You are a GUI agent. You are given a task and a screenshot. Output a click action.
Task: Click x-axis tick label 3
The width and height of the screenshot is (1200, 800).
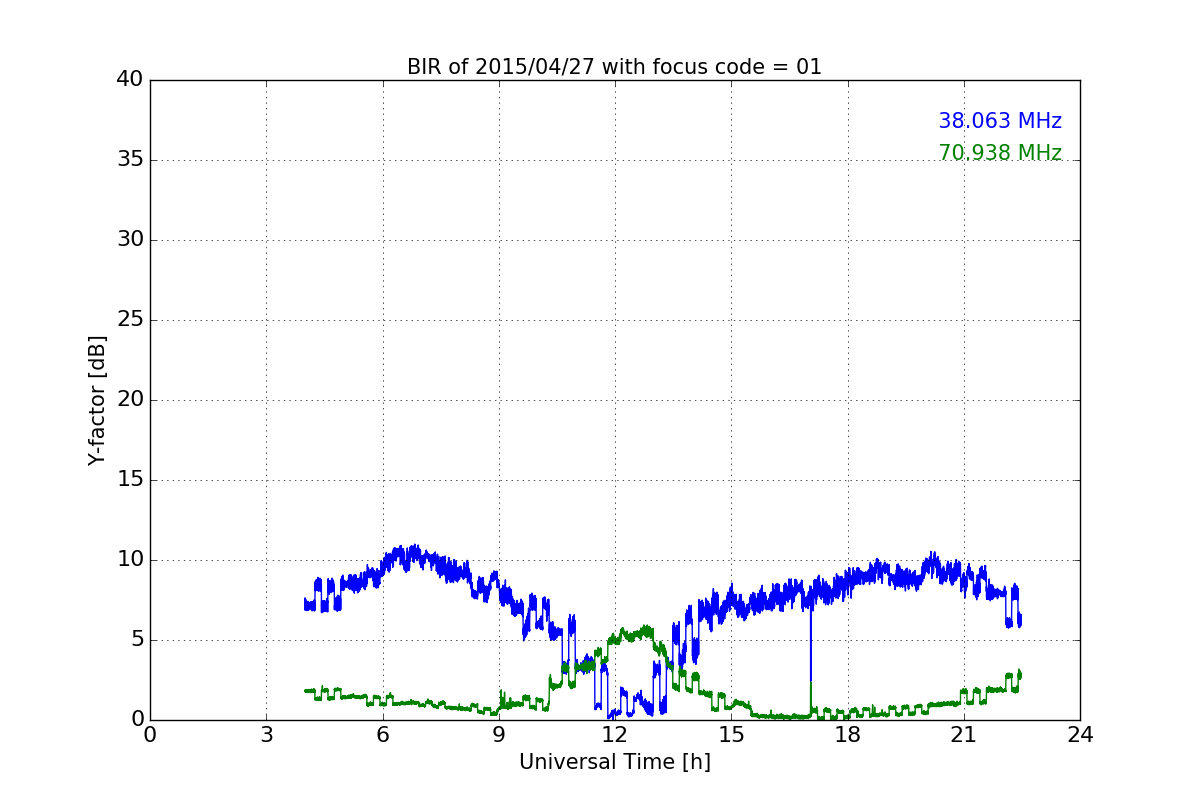click(266, 735)
